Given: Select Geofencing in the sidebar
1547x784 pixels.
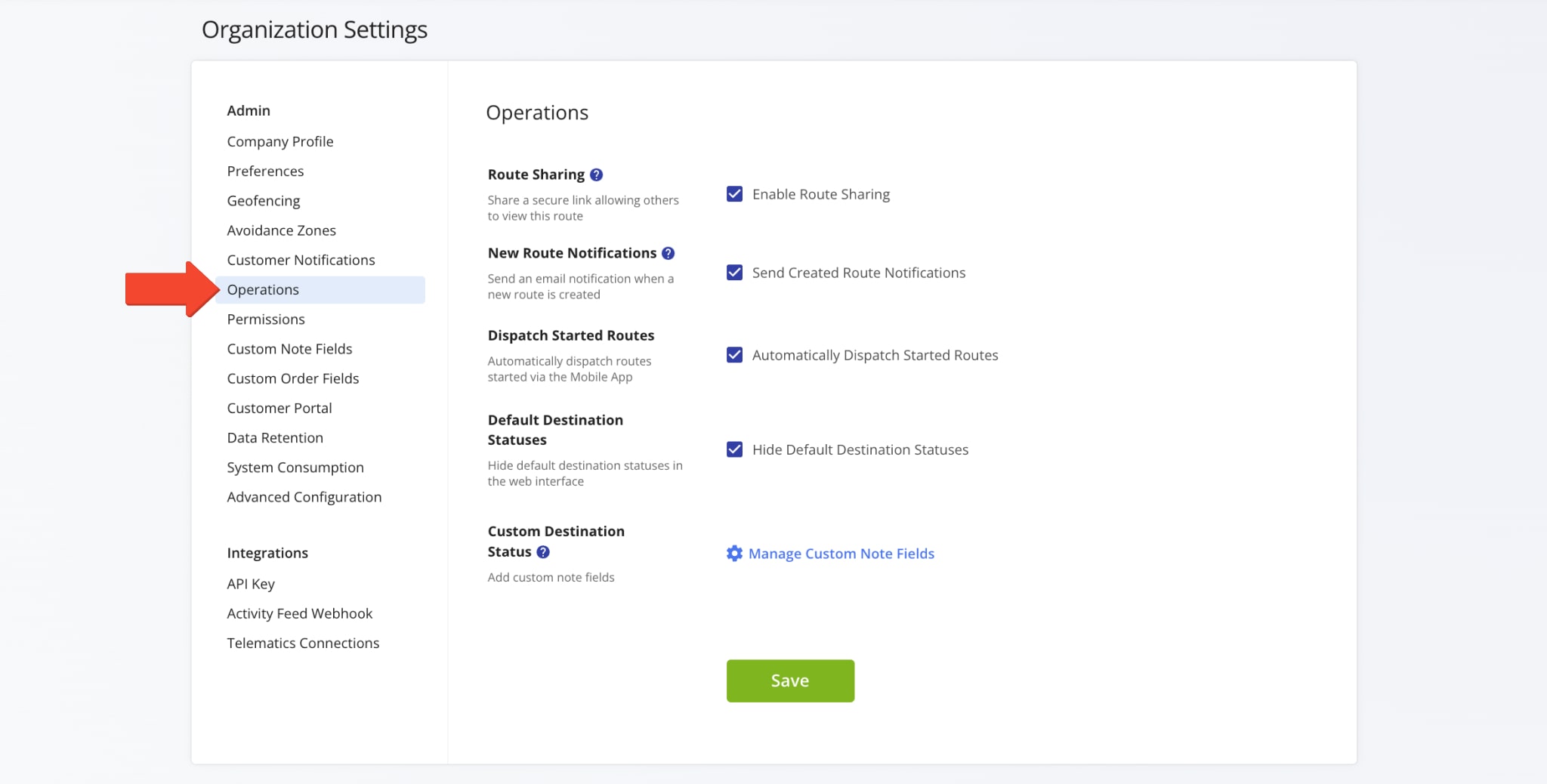Looking at the screenshot, I should (263, 200).
